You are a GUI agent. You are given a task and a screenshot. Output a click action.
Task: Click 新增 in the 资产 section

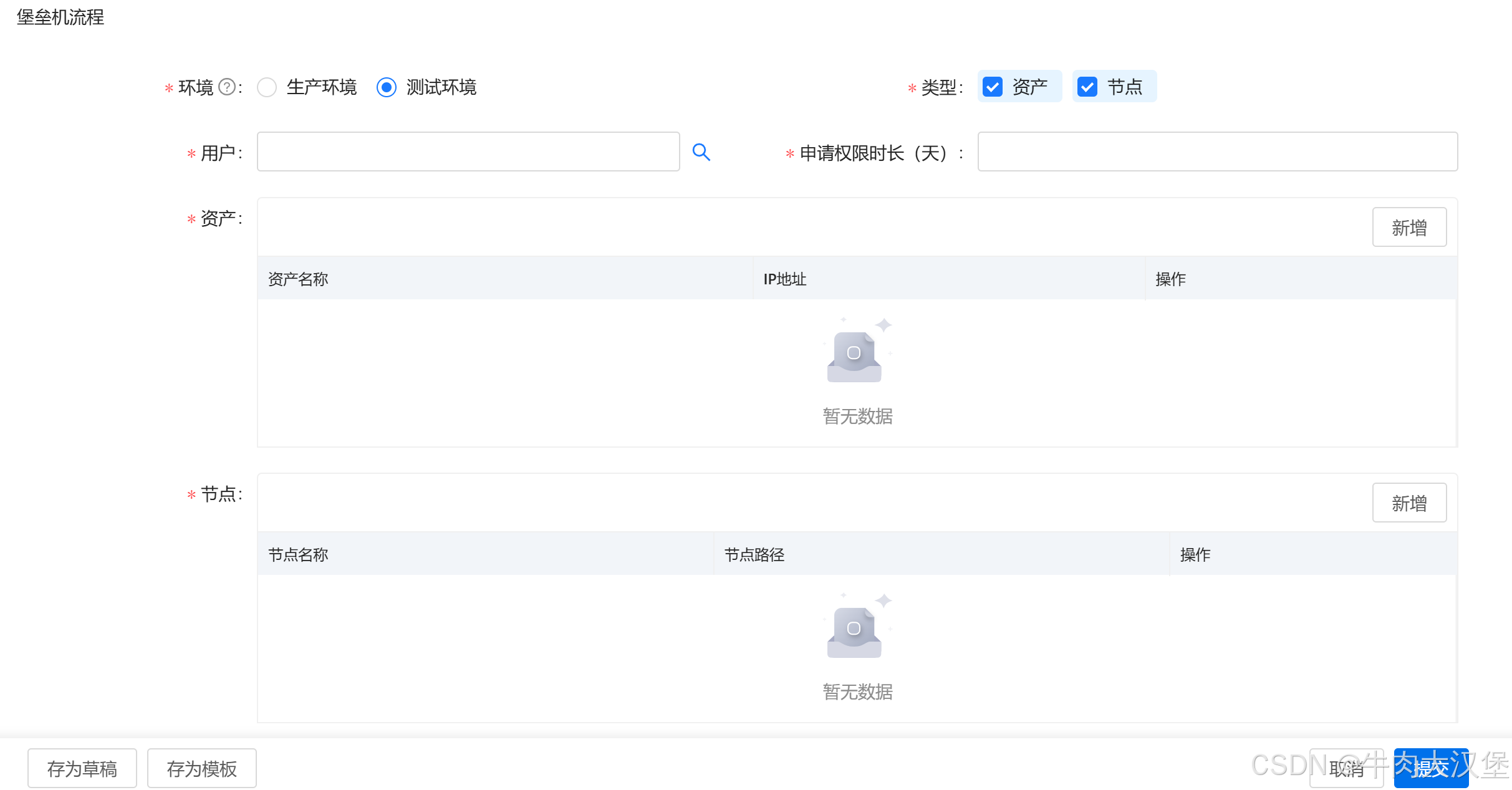pyautogui.click(x=1409, y=227)
